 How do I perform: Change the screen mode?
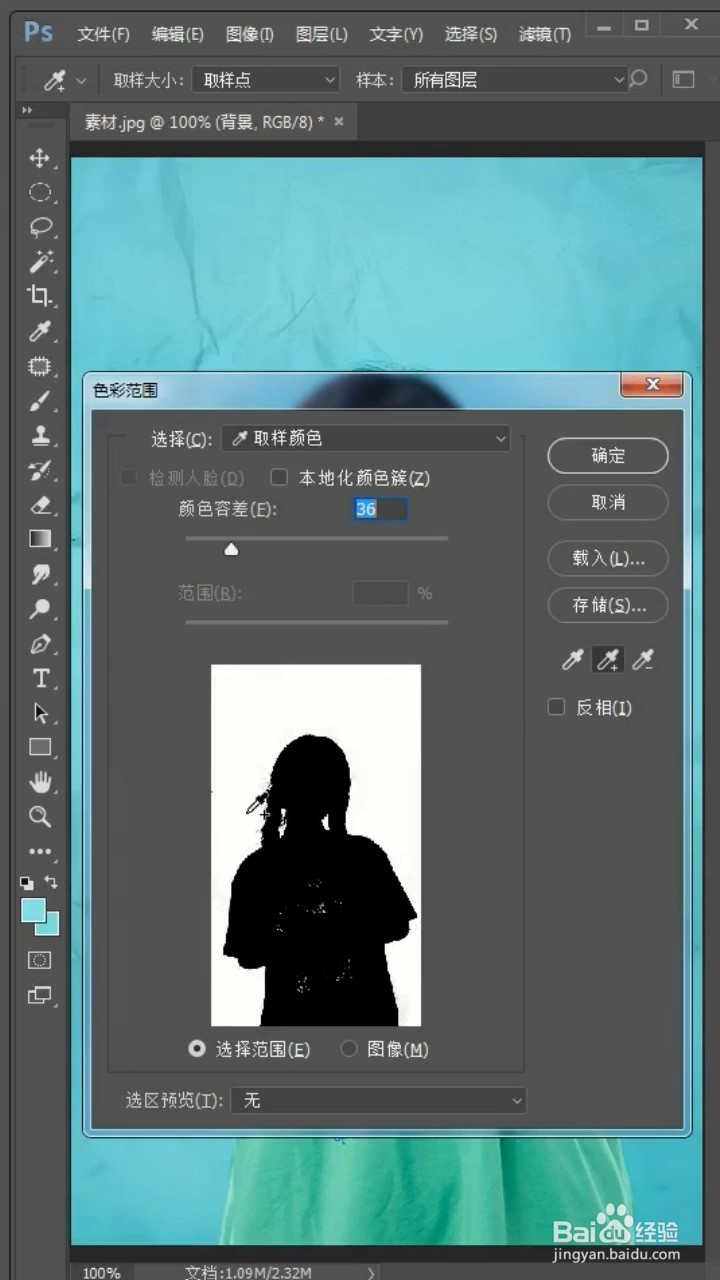40,995
